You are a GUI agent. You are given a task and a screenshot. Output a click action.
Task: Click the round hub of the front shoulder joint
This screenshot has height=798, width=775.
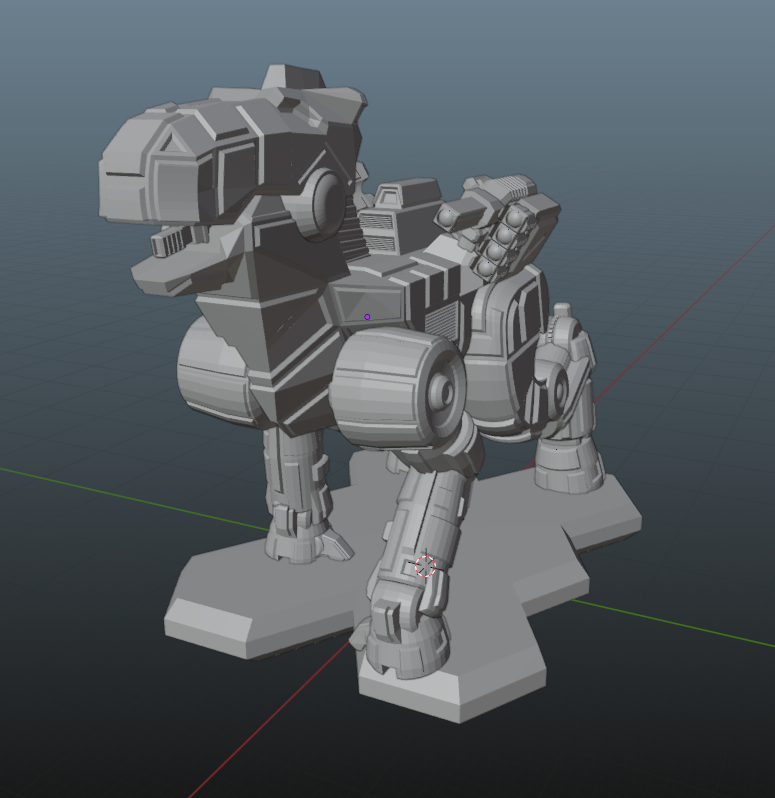(x=444, y=392)
